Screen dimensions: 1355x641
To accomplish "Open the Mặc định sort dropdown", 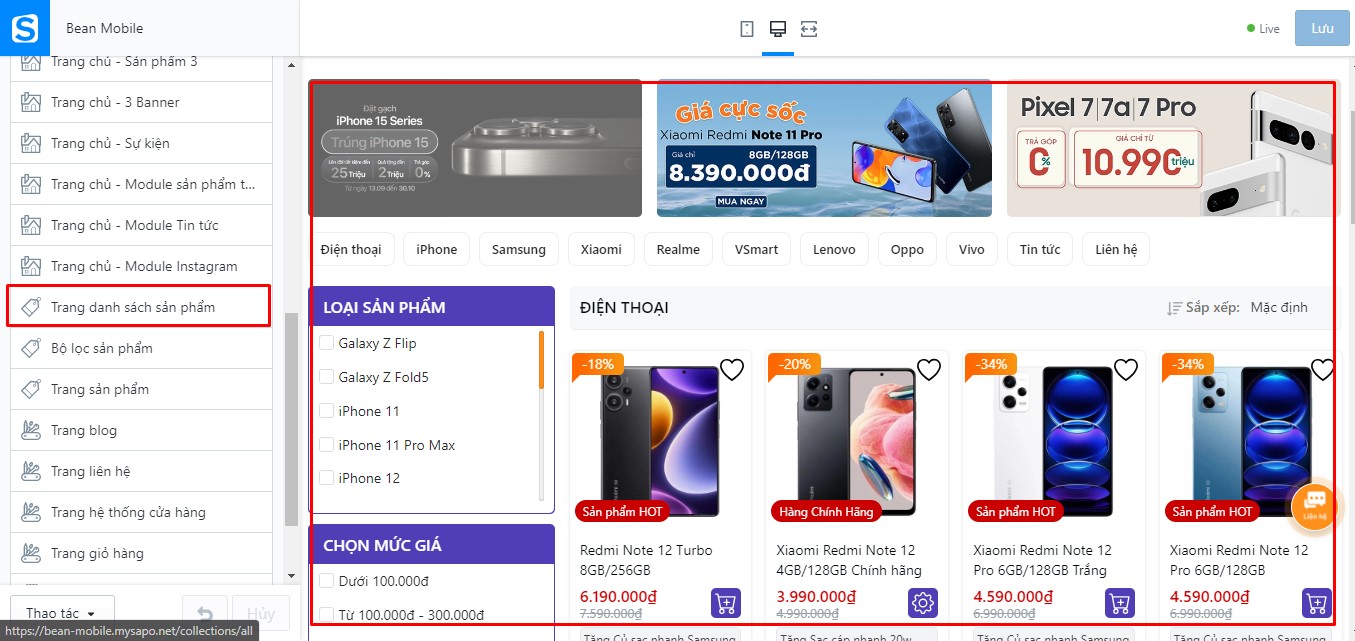I will [1279, 307].
